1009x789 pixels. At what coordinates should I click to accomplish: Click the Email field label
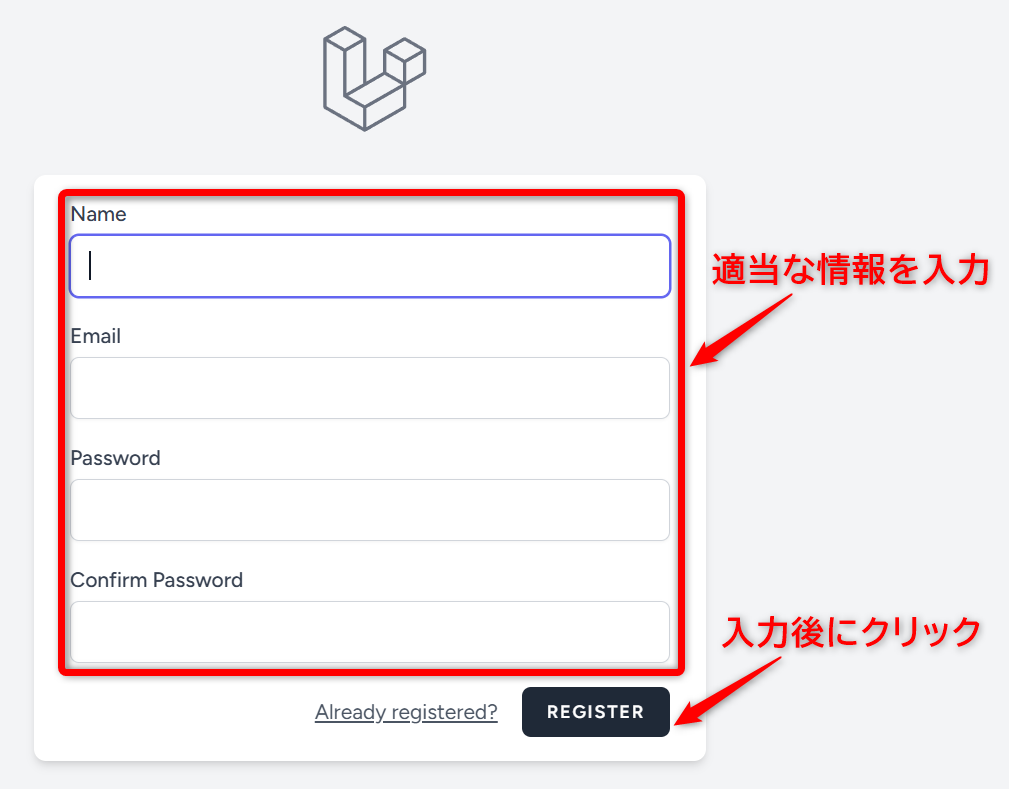coord(96,336)
